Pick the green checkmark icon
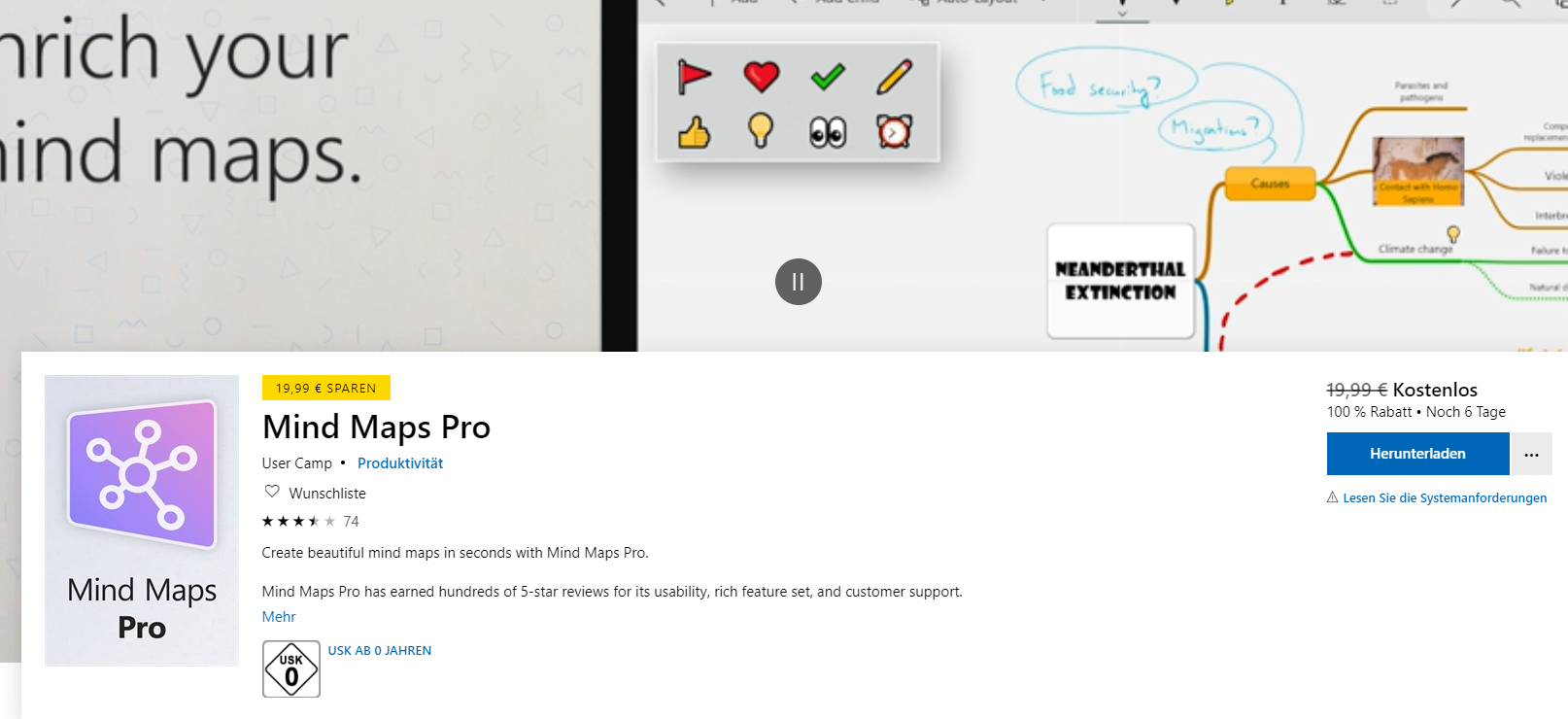The image size is (1568, 719). click(828, 77)
